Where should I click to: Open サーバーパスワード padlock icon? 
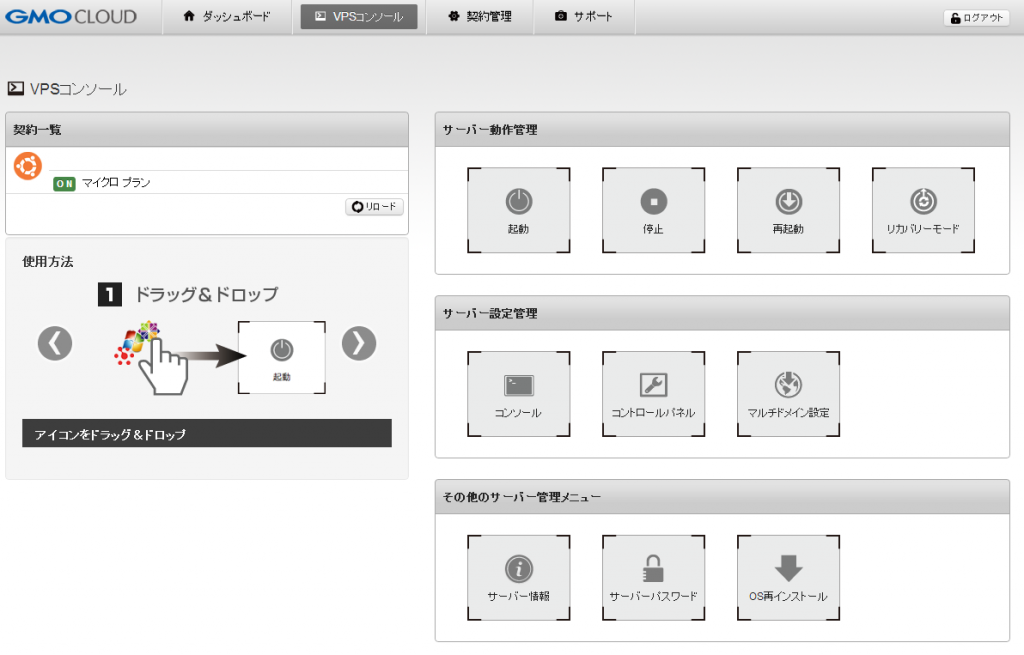tap(653, 577)
